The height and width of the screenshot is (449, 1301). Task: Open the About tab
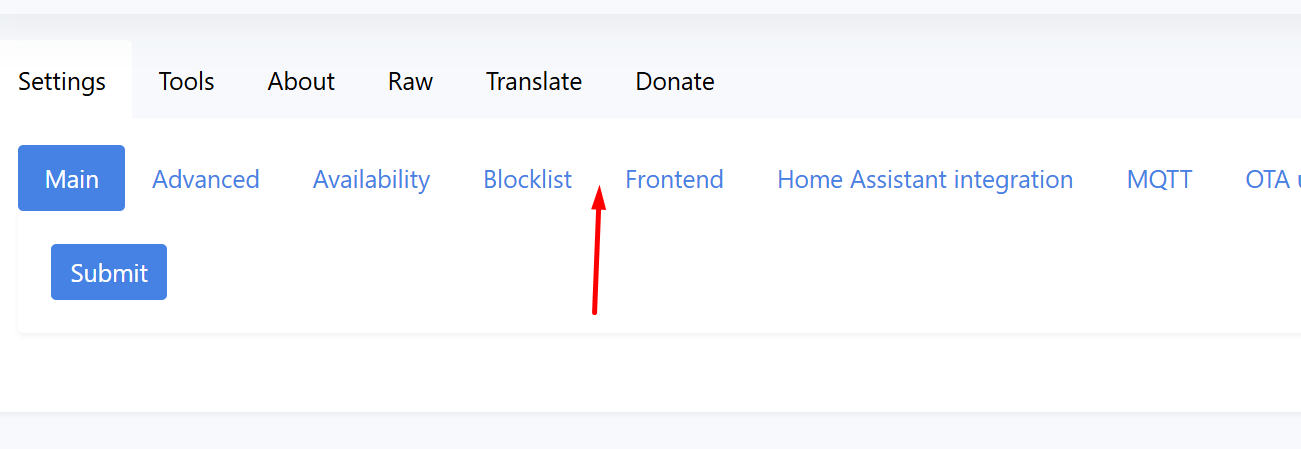301,81
